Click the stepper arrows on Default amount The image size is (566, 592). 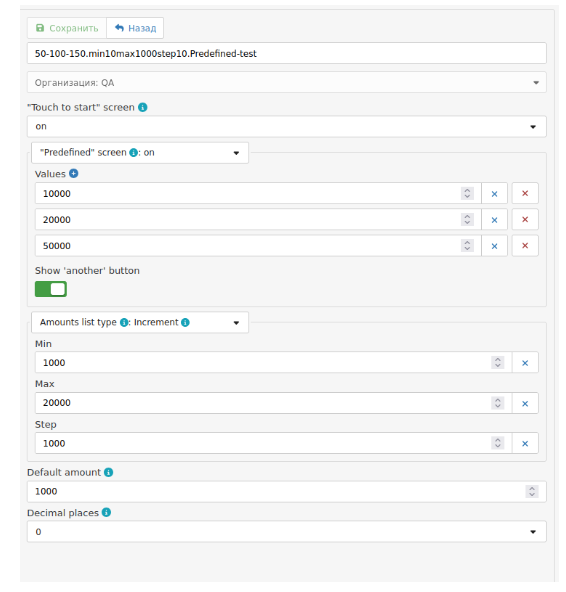[x=532, y=492]
